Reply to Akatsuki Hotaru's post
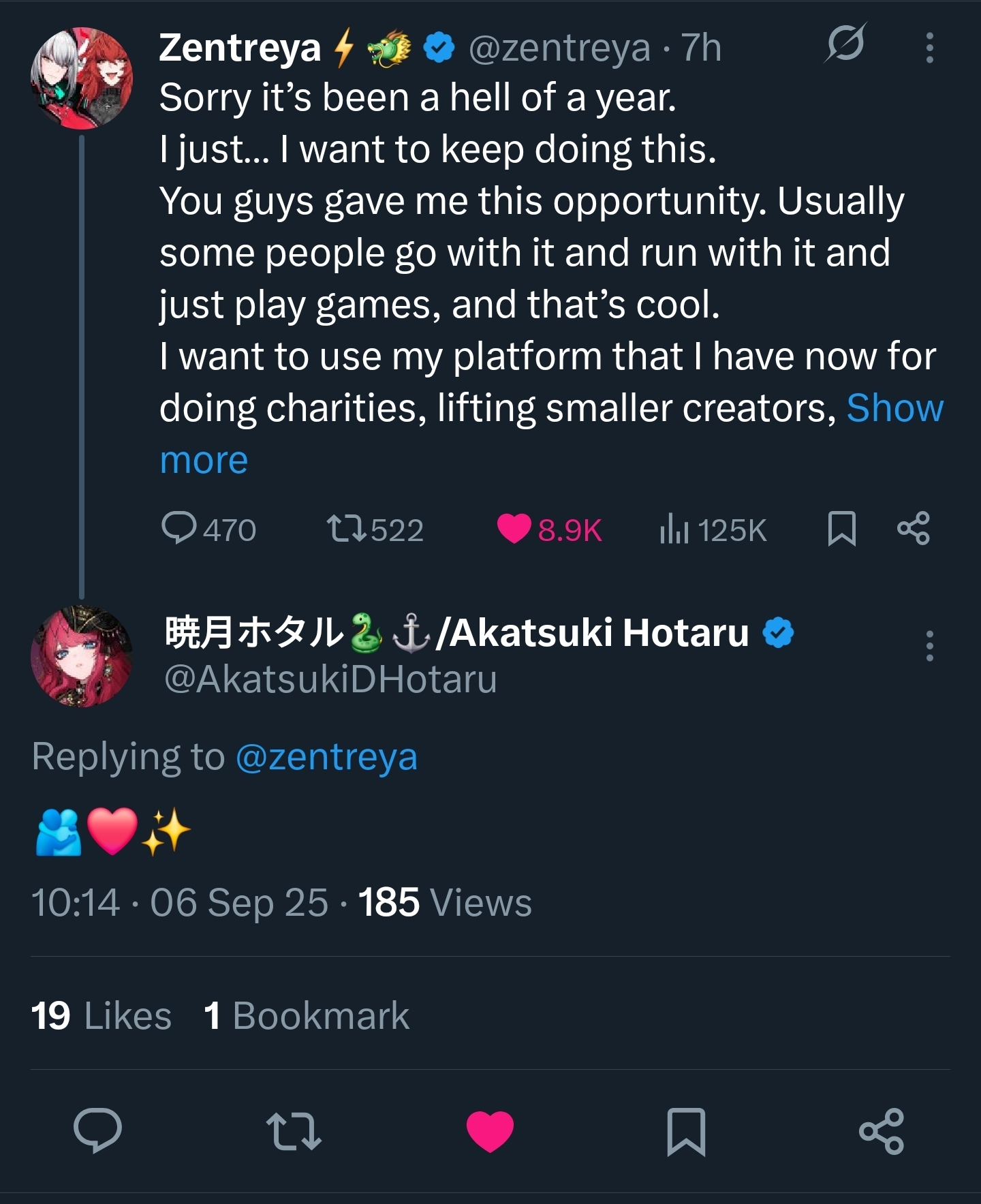 coord(98,1130)
